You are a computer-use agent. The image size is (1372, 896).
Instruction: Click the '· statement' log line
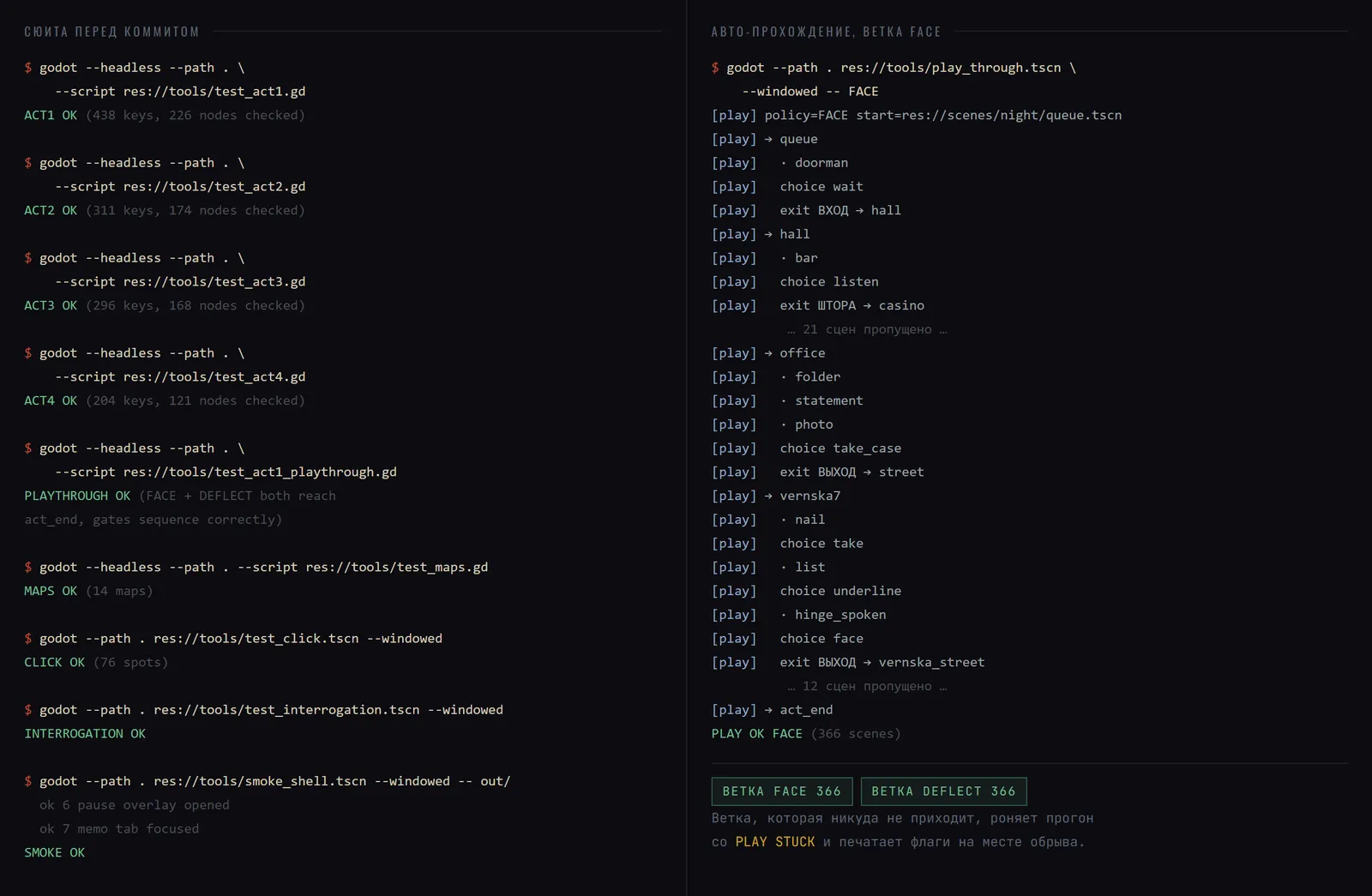(x=787, y=400)
